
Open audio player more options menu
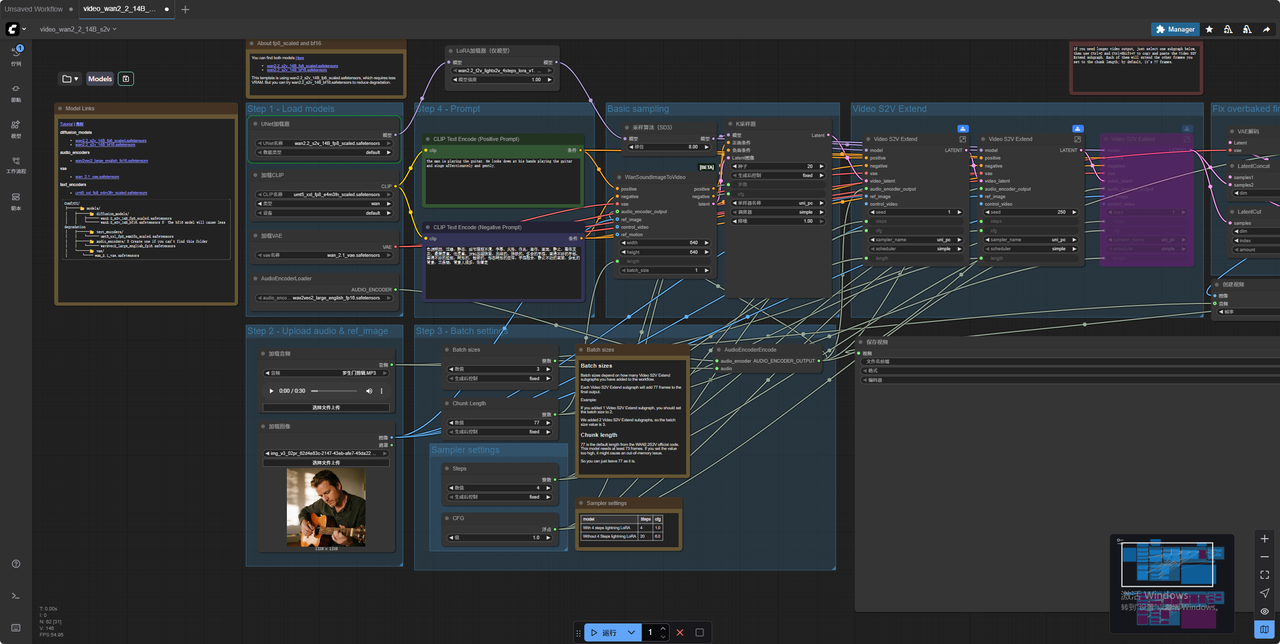pyautogui.click(x=380, y=390)
